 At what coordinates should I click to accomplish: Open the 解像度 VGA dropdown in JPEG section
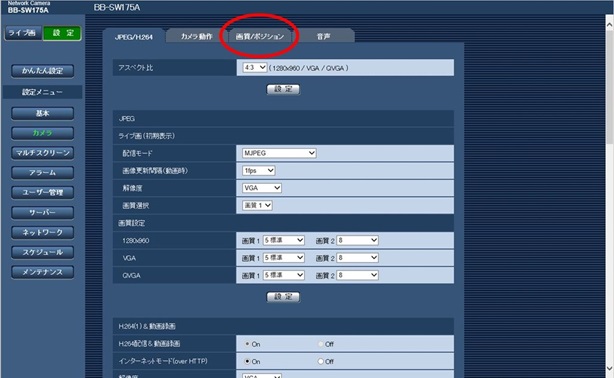(x=262, y=188)
